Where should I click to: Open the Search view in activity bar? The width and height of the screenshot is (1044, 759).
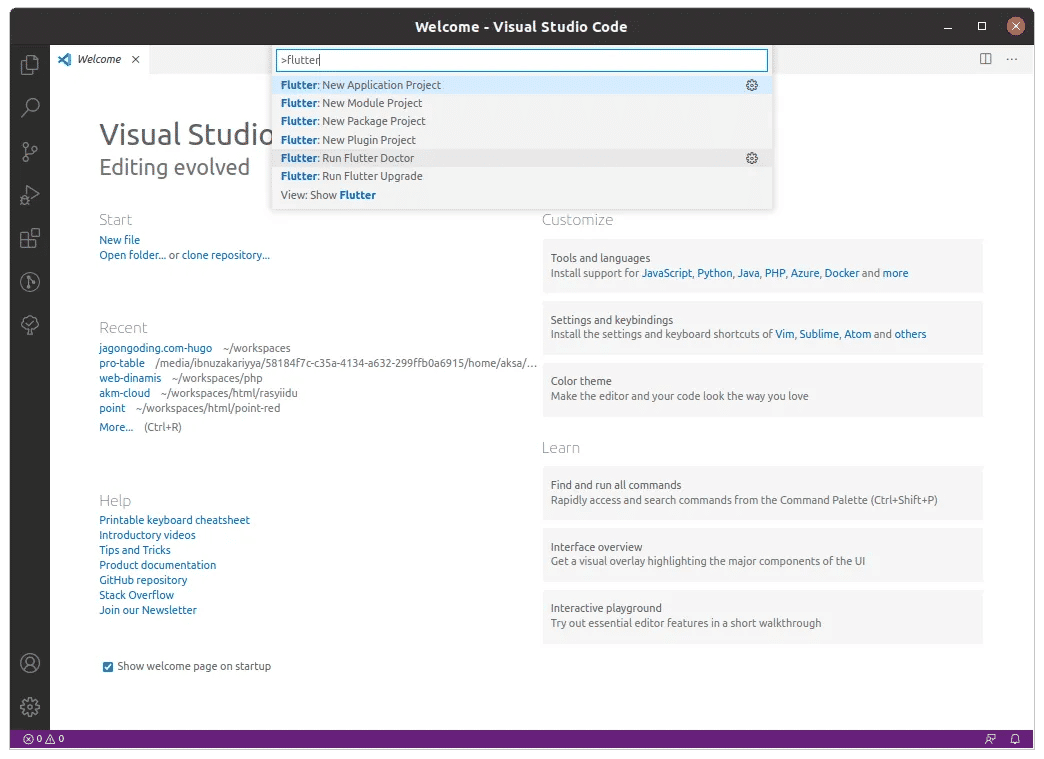[30, 108]
